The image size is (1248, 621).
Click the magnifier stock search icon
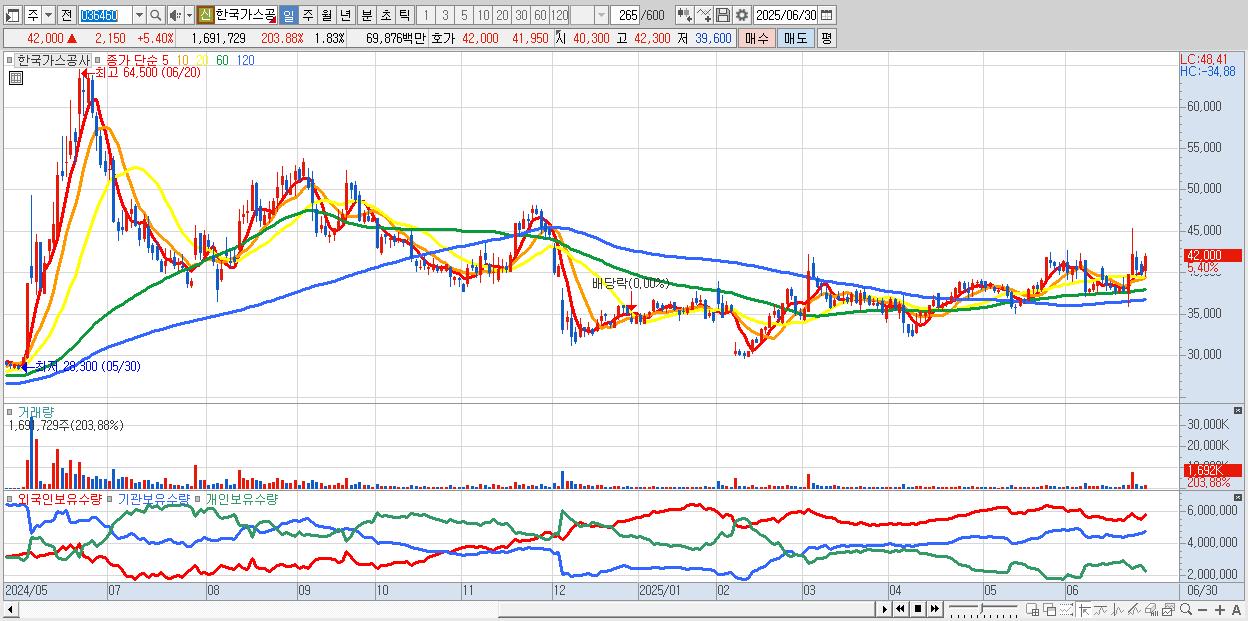(x=155, y=15)
